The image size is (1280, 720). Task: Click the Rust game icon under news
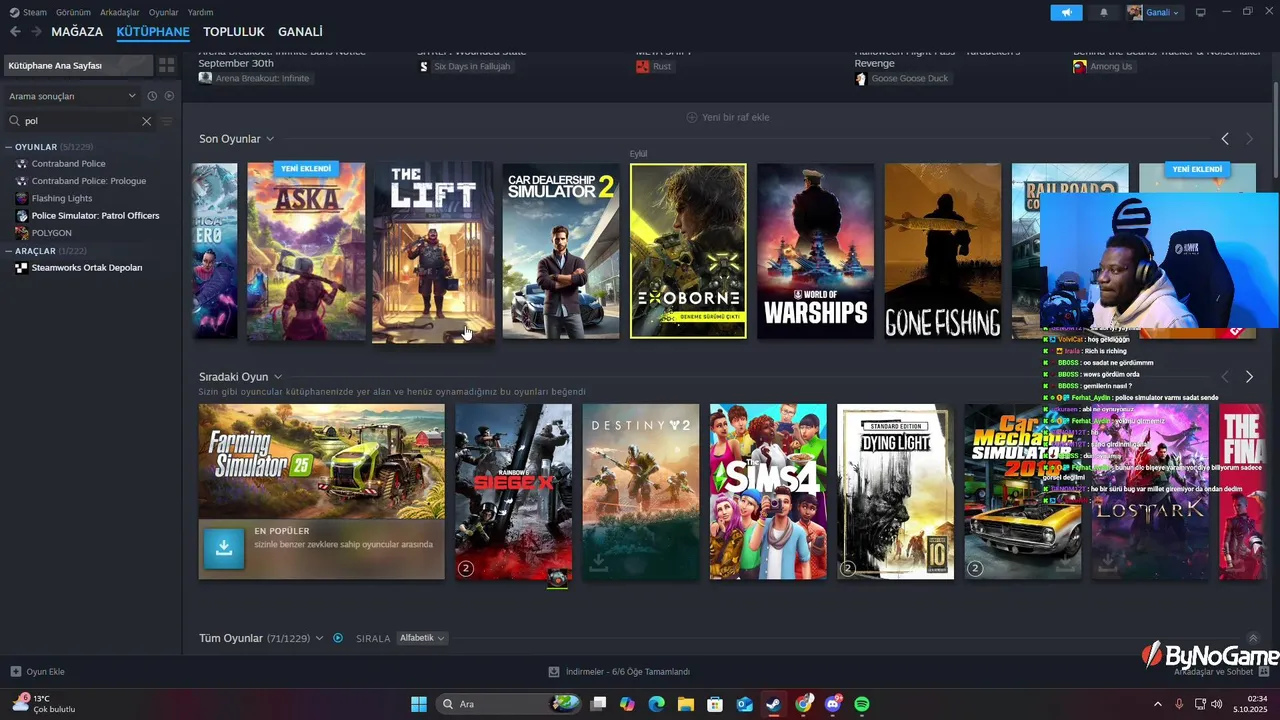(643, 66)
